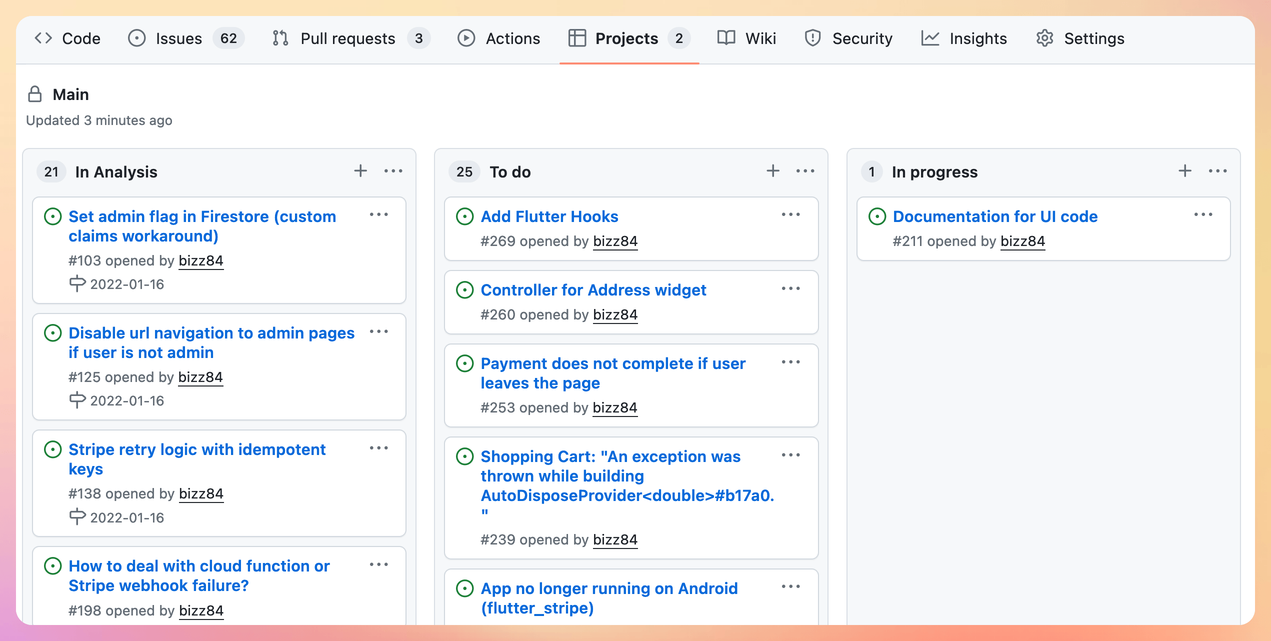Image resolution: width=1271 pixels, height=641 pixels.
Task: View the Insights tab
Action: point(964,38)
